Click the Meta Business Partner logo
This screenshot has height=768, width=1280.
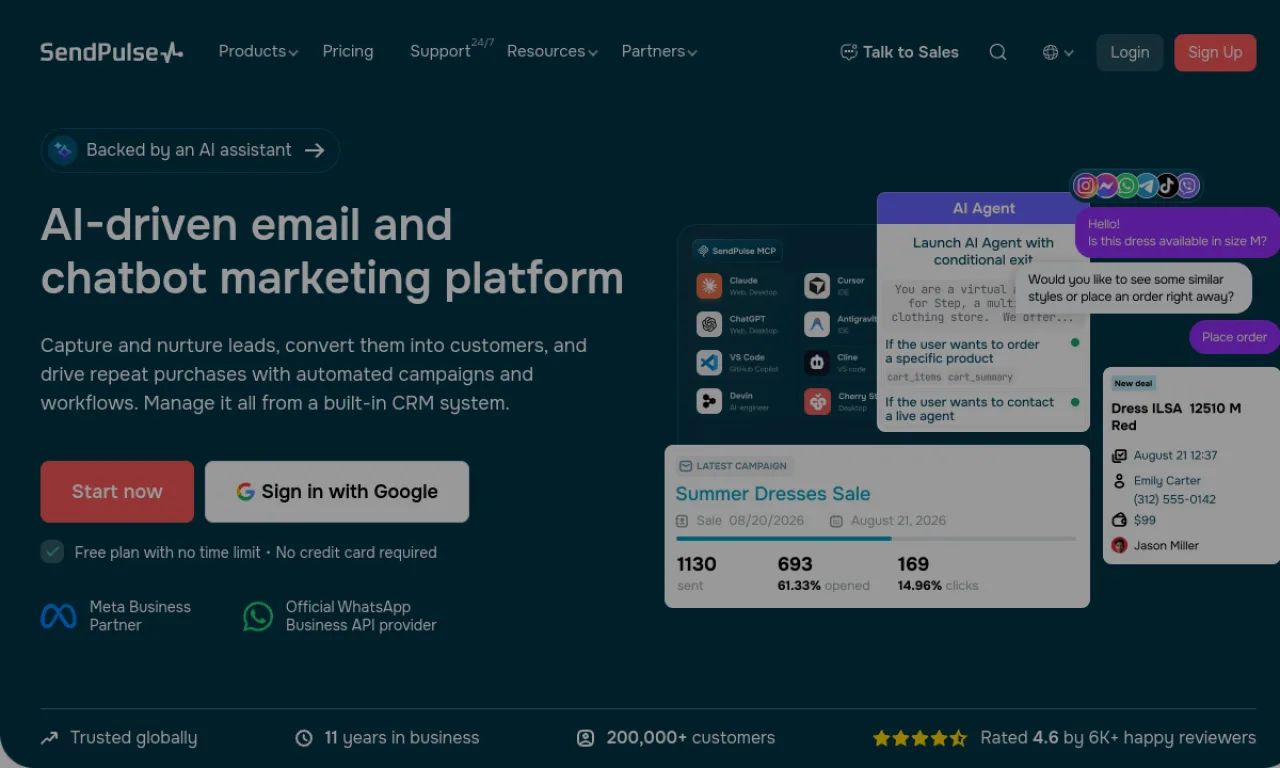pos(58,616)
